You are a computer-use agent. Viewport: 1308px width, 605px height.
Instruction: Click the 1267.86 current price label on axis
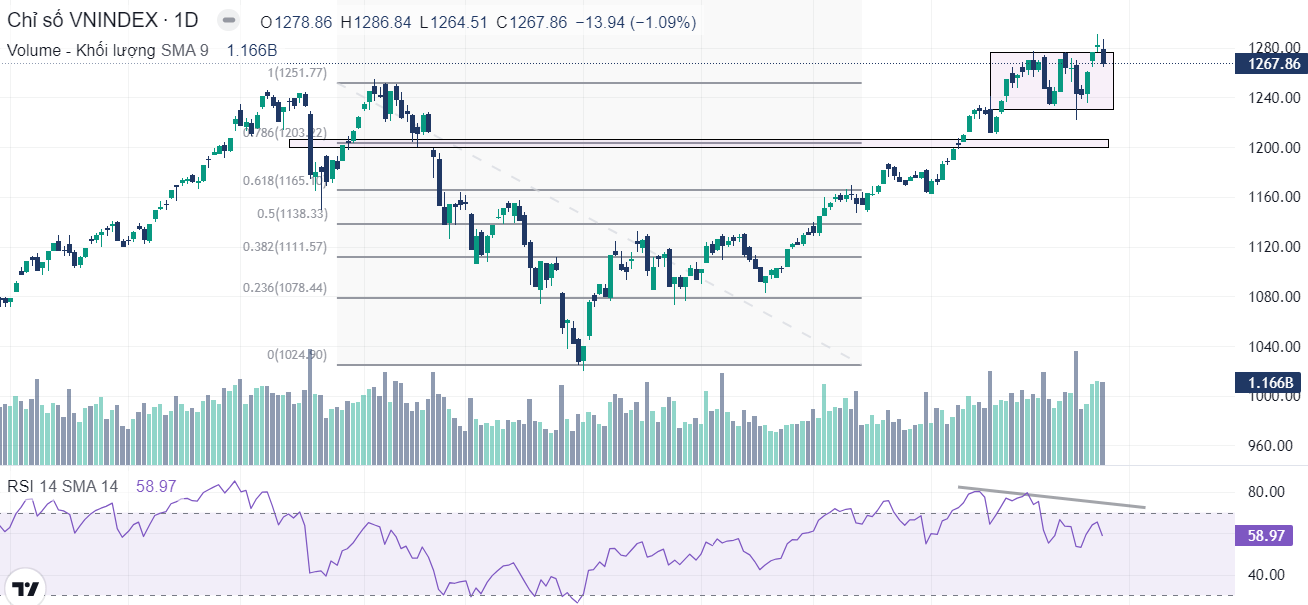pos(1268,64)
